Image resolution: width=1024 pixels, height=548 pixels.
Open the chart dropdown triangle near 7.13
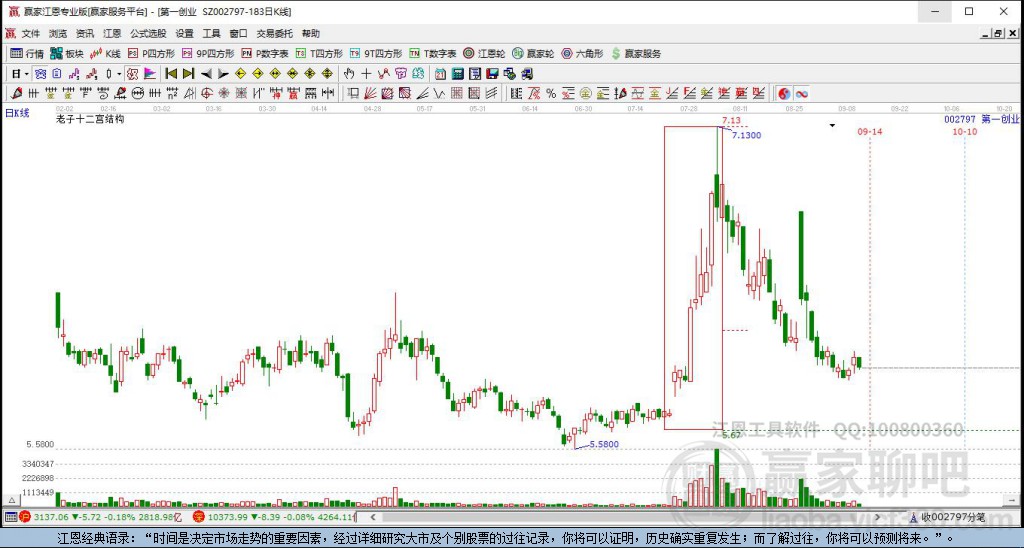point(832,125)
